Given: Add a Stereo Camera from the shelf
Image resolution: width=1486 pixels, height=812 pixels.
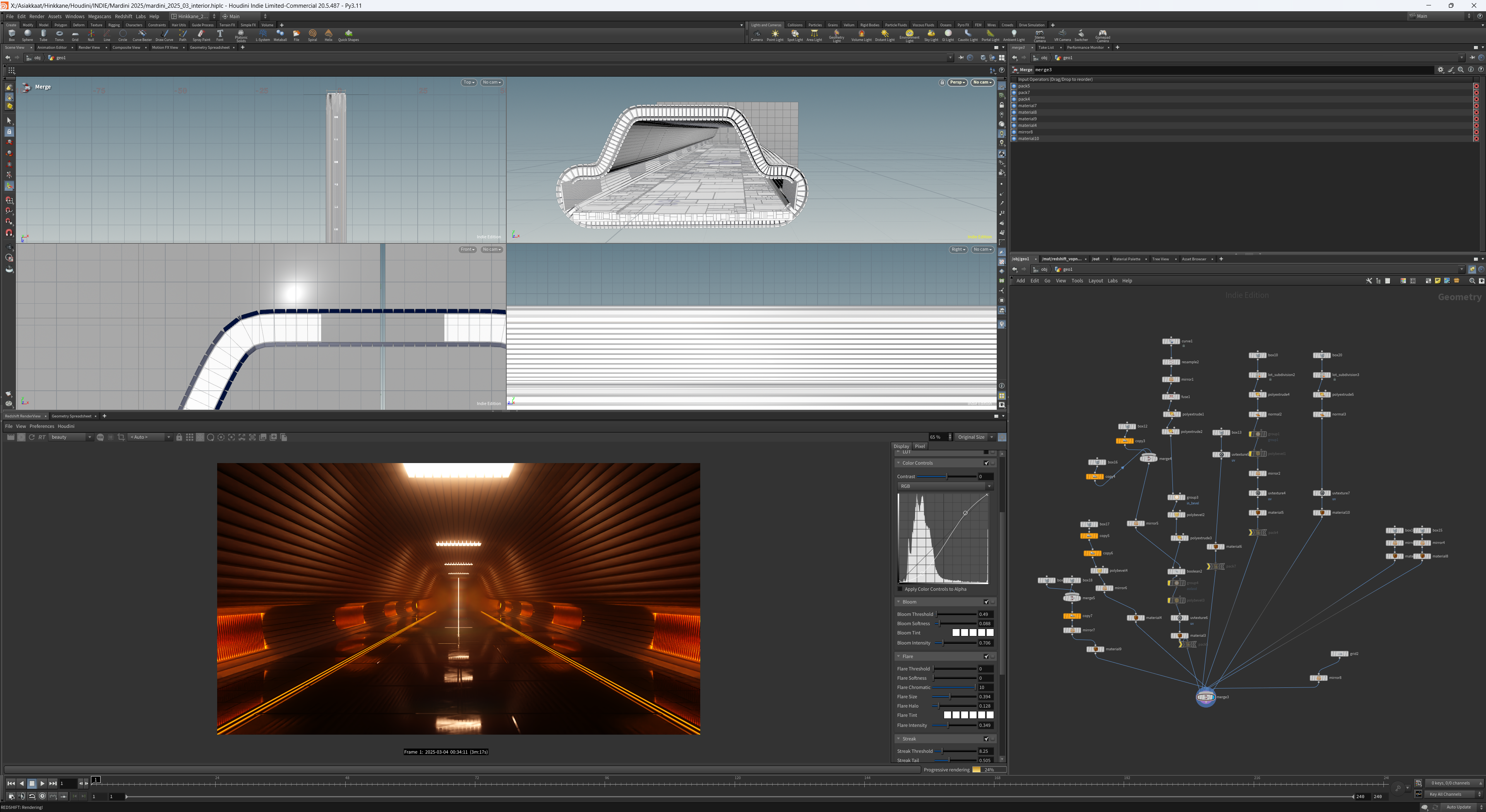Looking at the screenshot, I should (x=1040, y=36).
